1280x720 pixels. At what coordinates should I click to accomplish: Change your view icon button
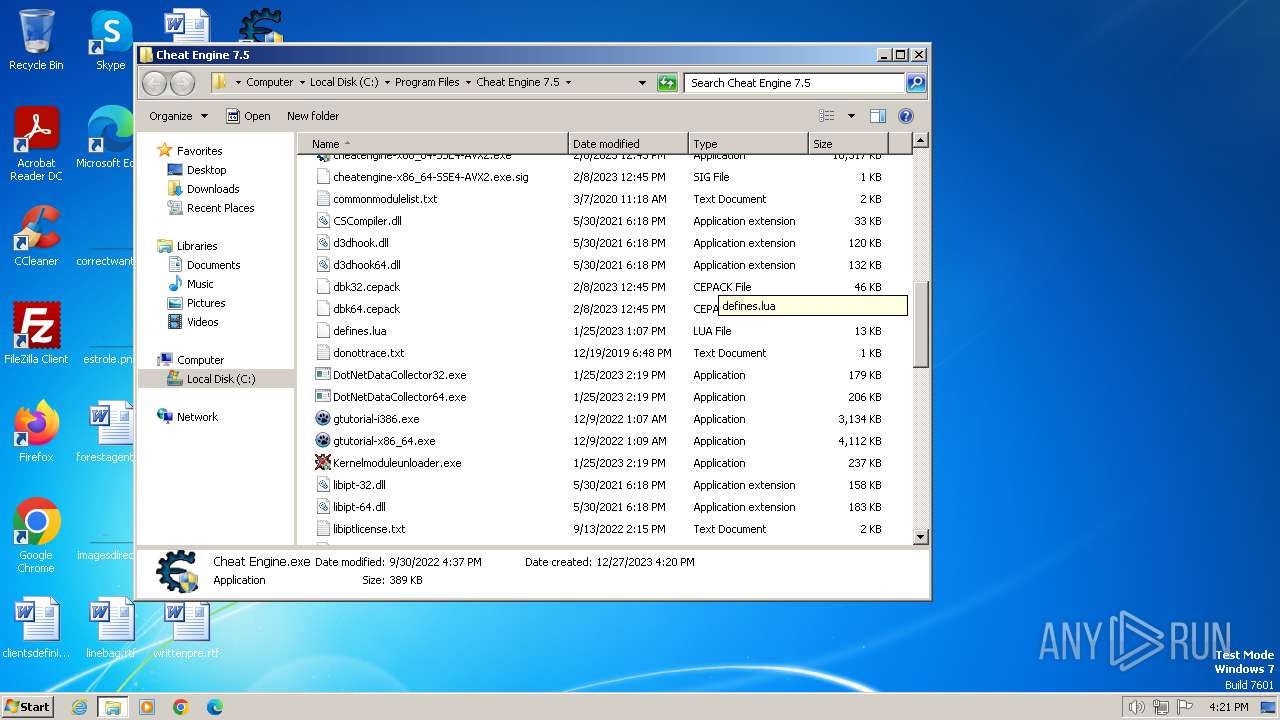827,116
